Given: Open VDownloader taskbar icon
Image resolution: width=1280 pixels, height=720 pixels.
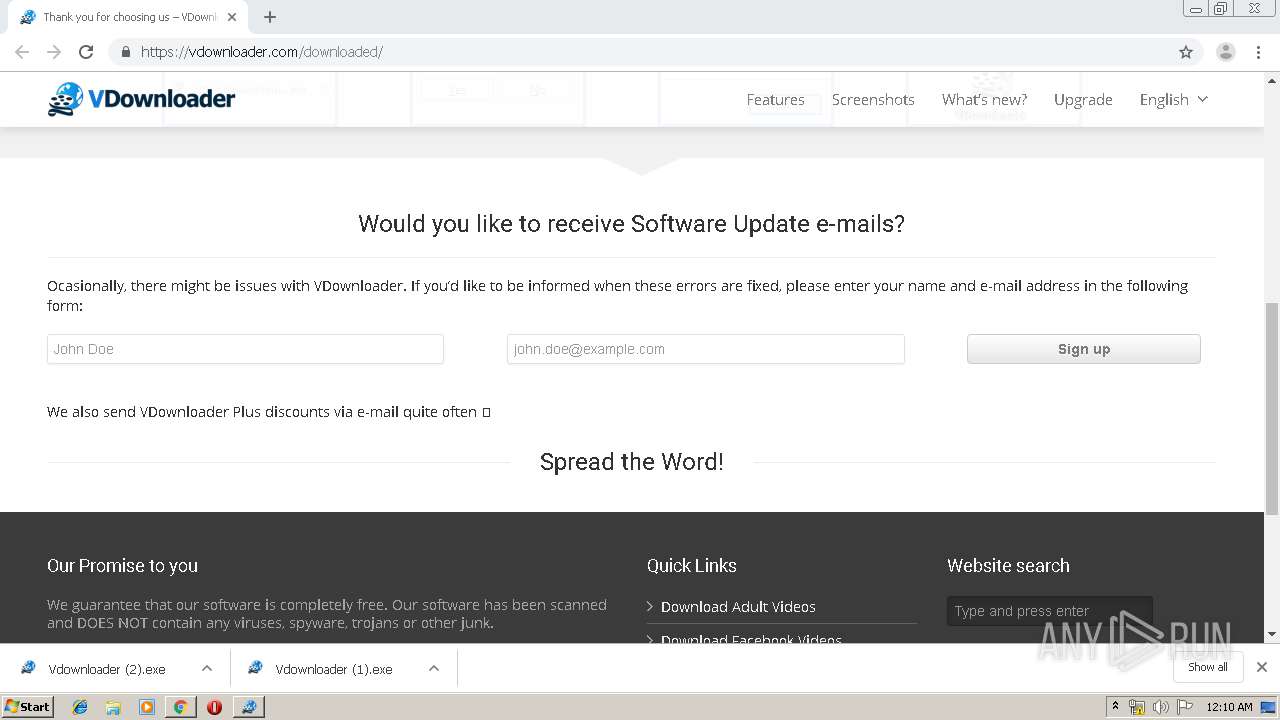Looking at the screenshot, I should (248, 707).
